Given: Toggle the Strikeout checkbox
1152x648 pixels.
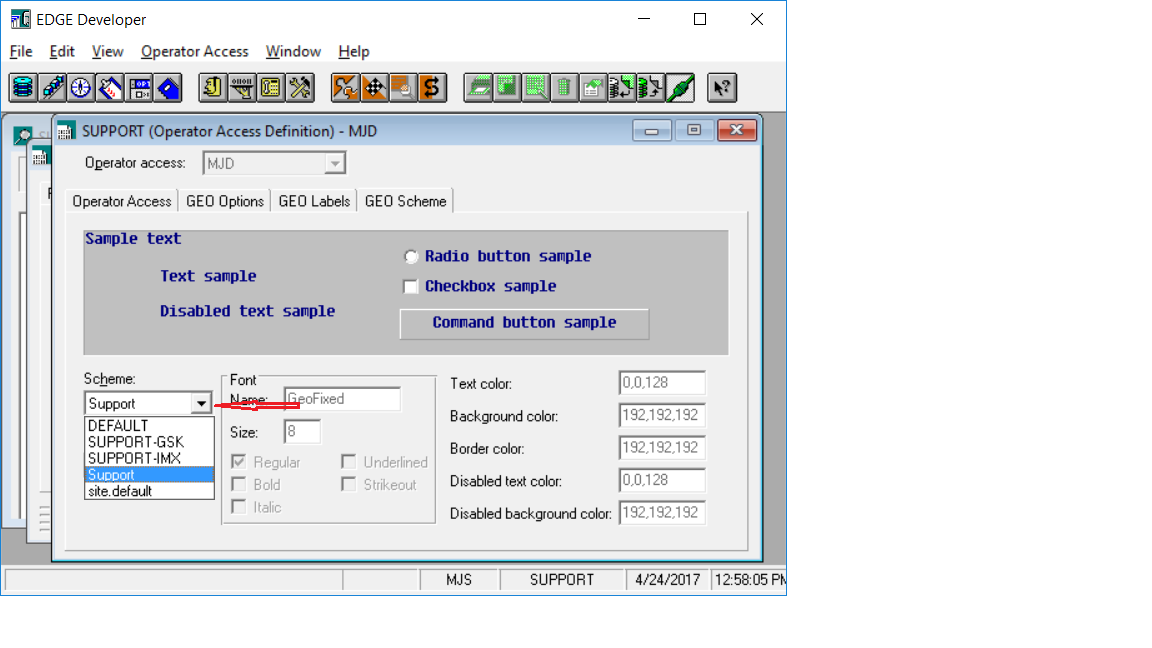Looking at the screenshot, I should pyautogui.click(x=348, y=484).
